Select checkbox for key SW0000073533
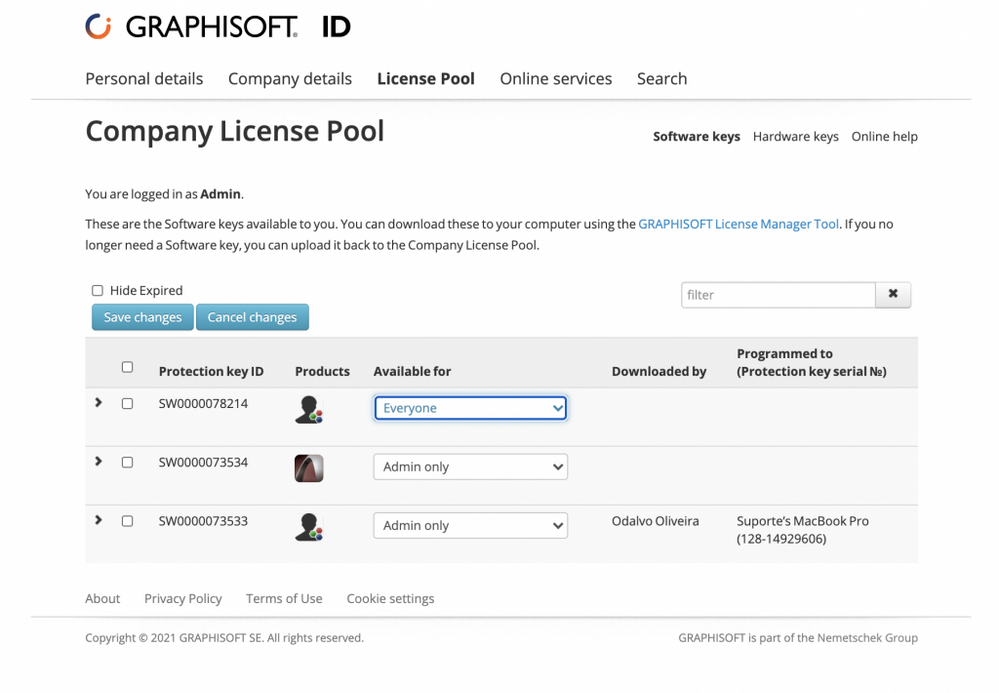Screen dimensions: 999x693 point(127,521)
